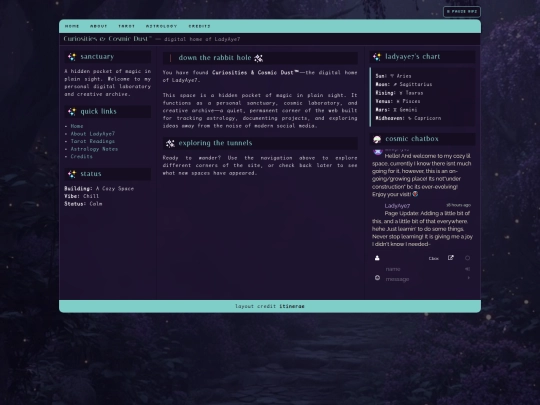The width and height of the screenshot is (540, 405).
Task: Click the avatar of the welcome chat message
Action: 378,152
